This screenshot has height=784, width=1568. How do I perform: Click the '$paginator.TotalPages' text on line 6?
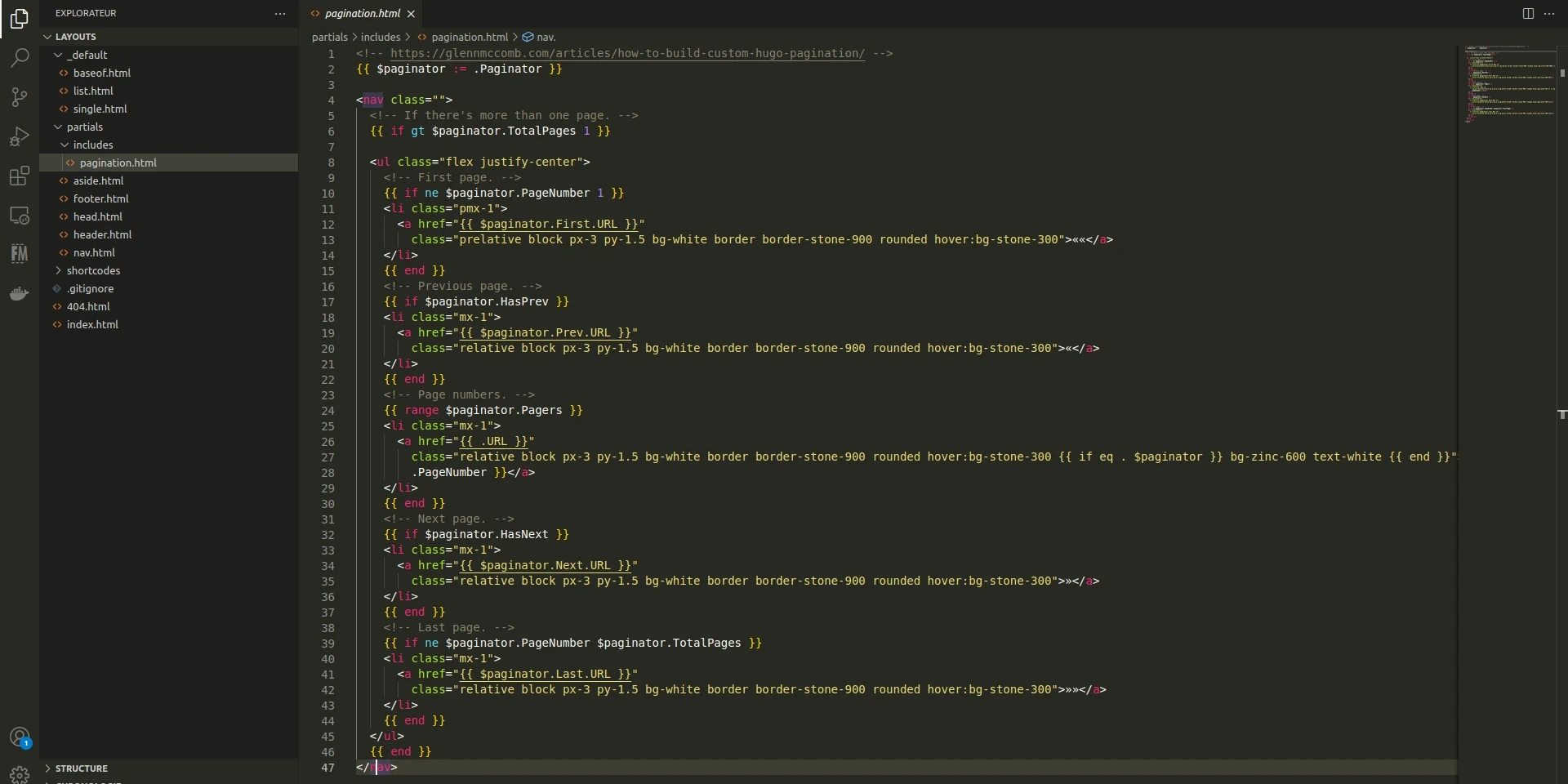(x=504, y=131)
